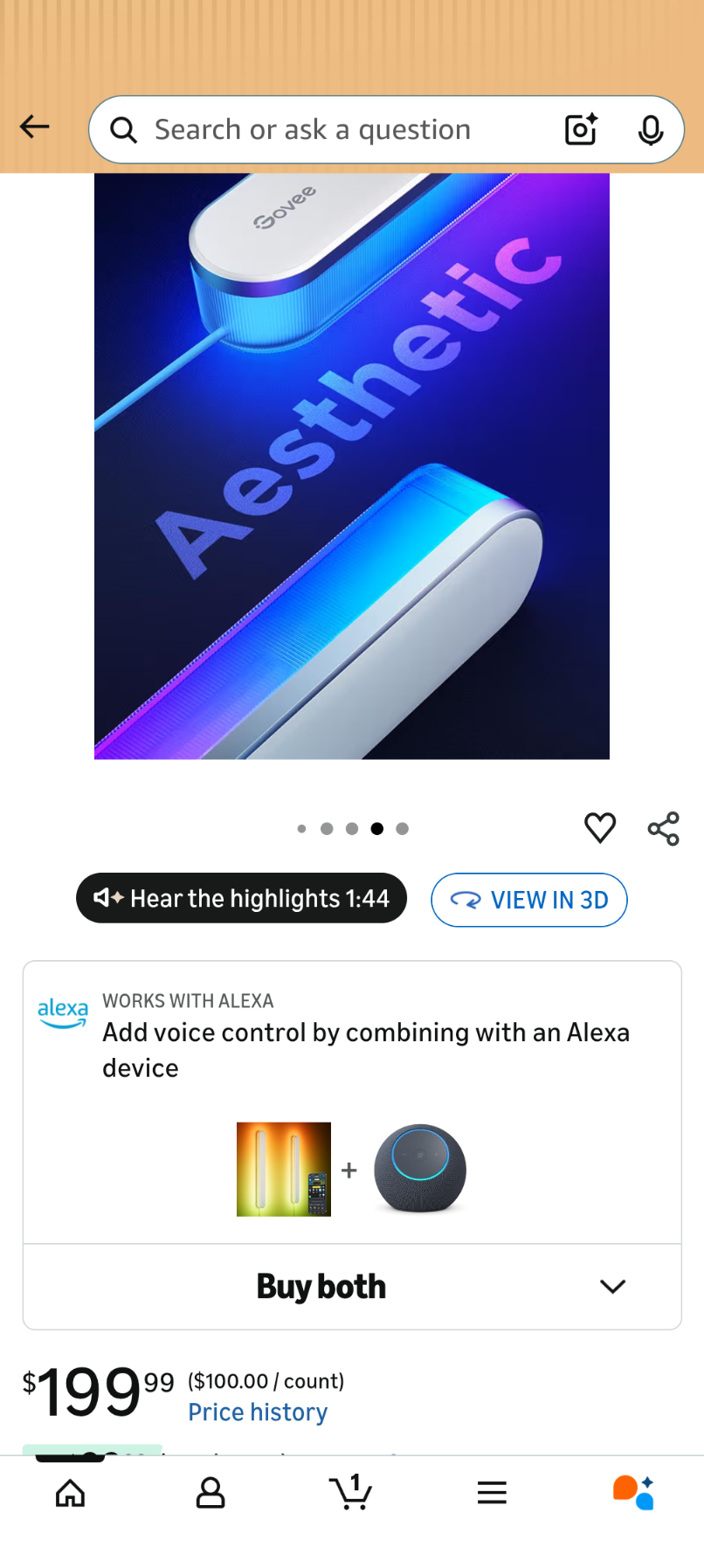Play Hear the highlights audio
The height and width of the screenshot is (1568, 704).
pos(242,898)
